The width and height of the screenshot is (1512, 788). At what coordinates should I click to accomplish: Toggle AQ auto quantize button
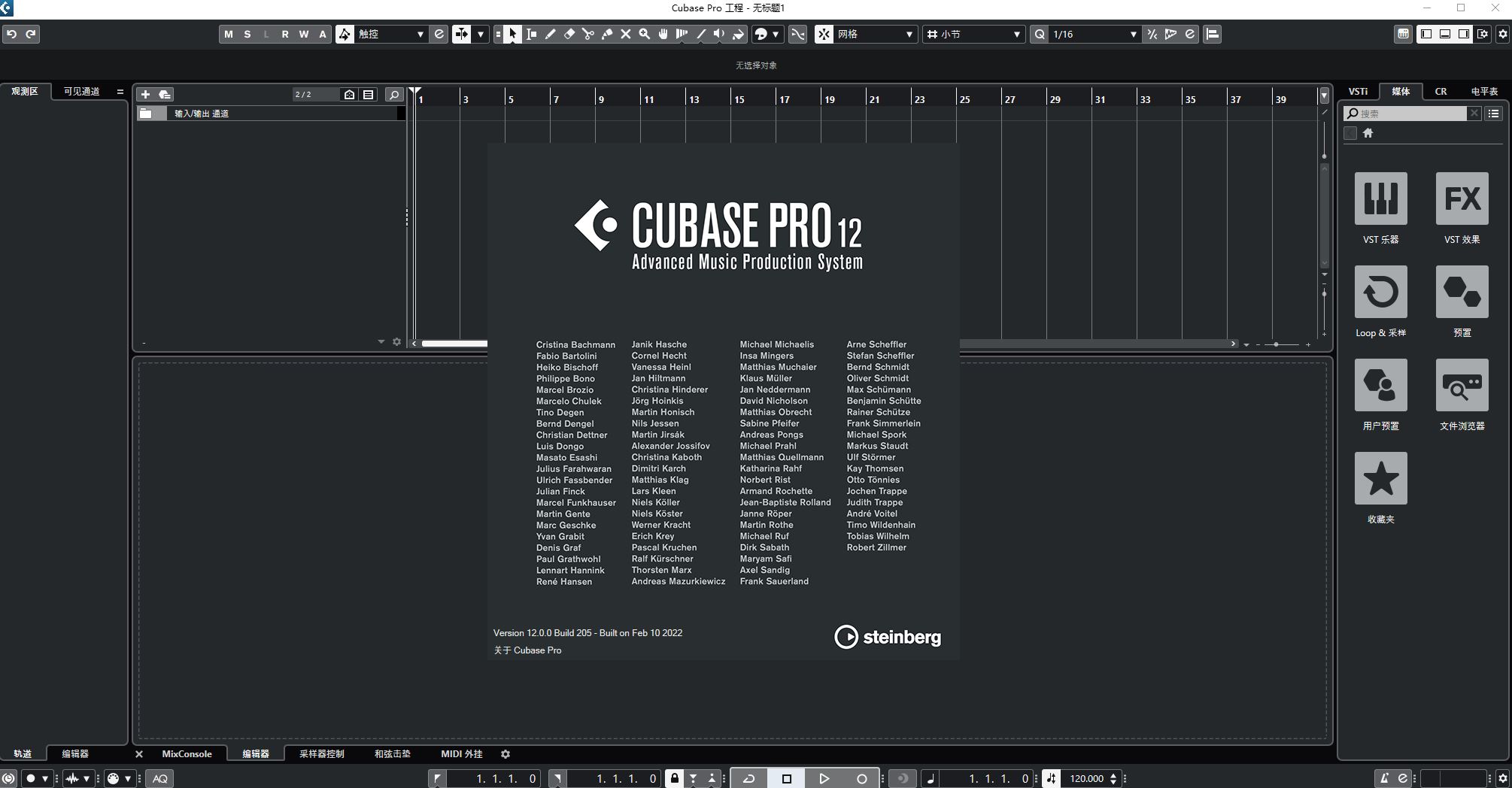[x=160, y=778]
